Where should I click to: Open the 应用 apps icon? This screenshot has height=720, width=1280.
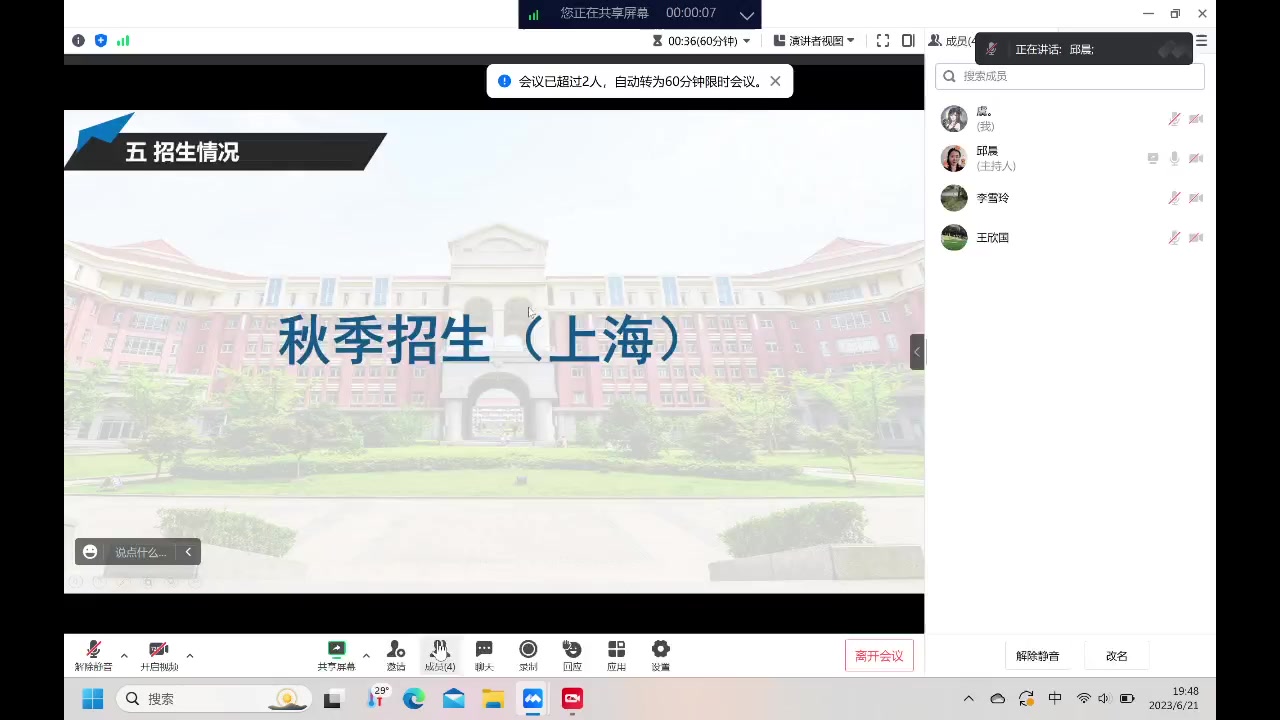pyautogui.click(x=616, y=656)
